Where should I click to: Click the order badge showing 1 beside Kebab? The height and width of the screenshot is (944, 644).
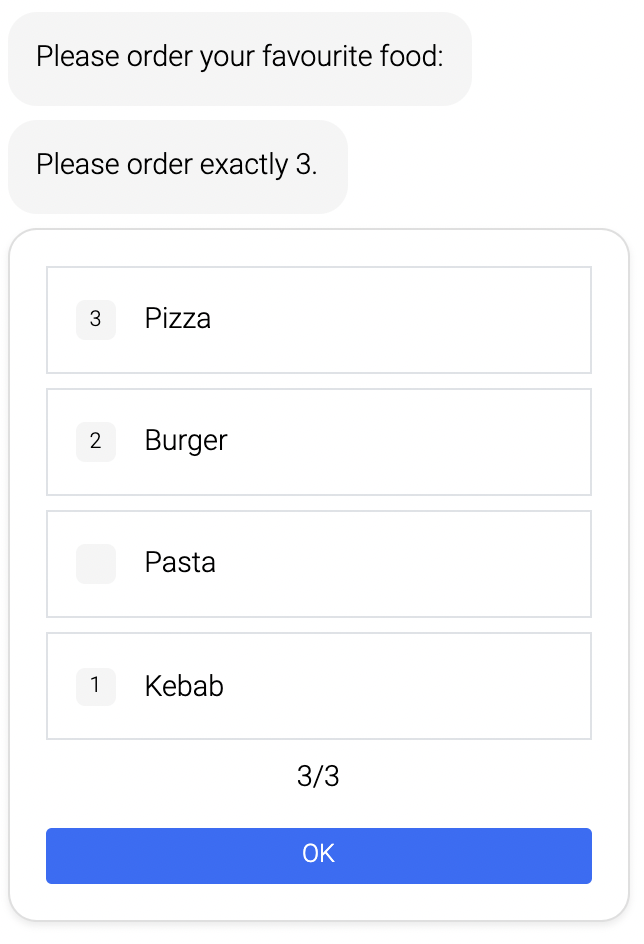click(95, 686)
